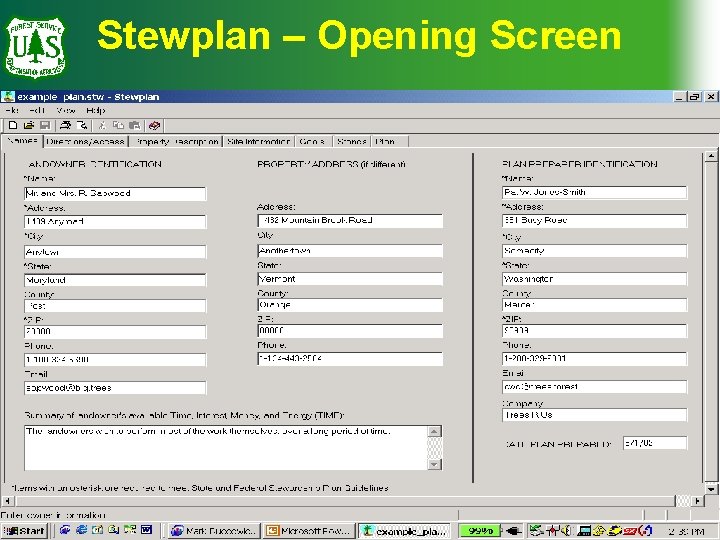The height and width of the screenshot is (540, 720).
Task: Click property Address field 'Mountain Brook Road'
Action: pos(350,220)
